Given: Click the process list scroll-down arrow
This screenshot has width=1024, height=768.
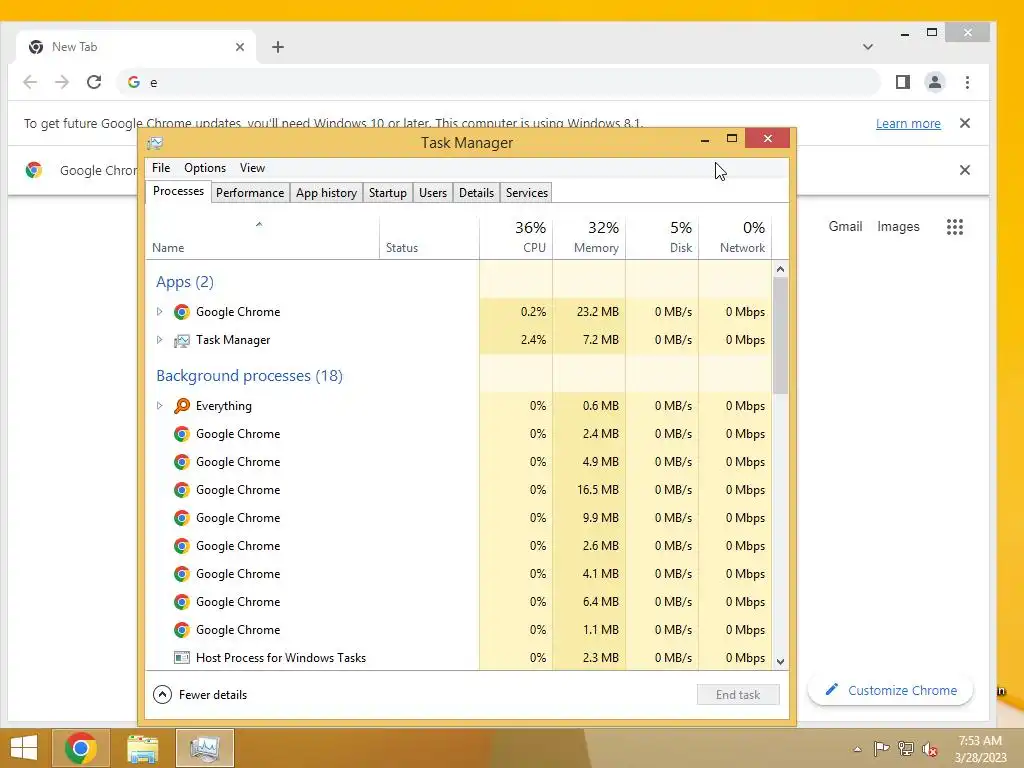Looking at the screenshot, I should click(780, 662).
